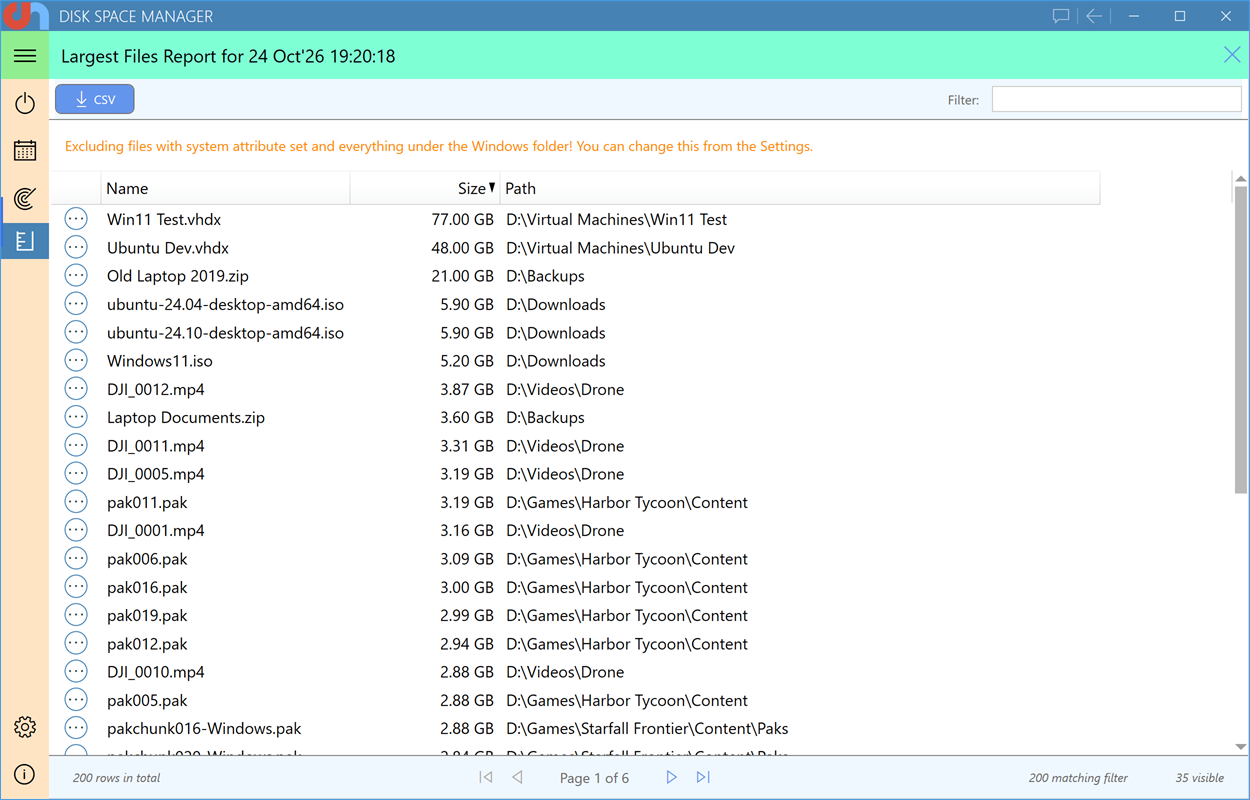Click the 77.00 GB size cell

[x=462, y=219]
